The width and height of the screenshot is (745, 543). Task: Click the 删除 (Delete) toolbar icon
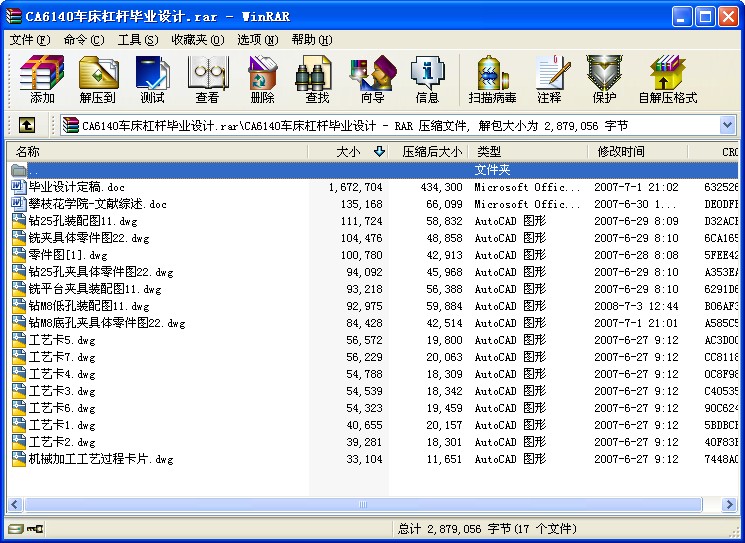[x=262, y=73]
